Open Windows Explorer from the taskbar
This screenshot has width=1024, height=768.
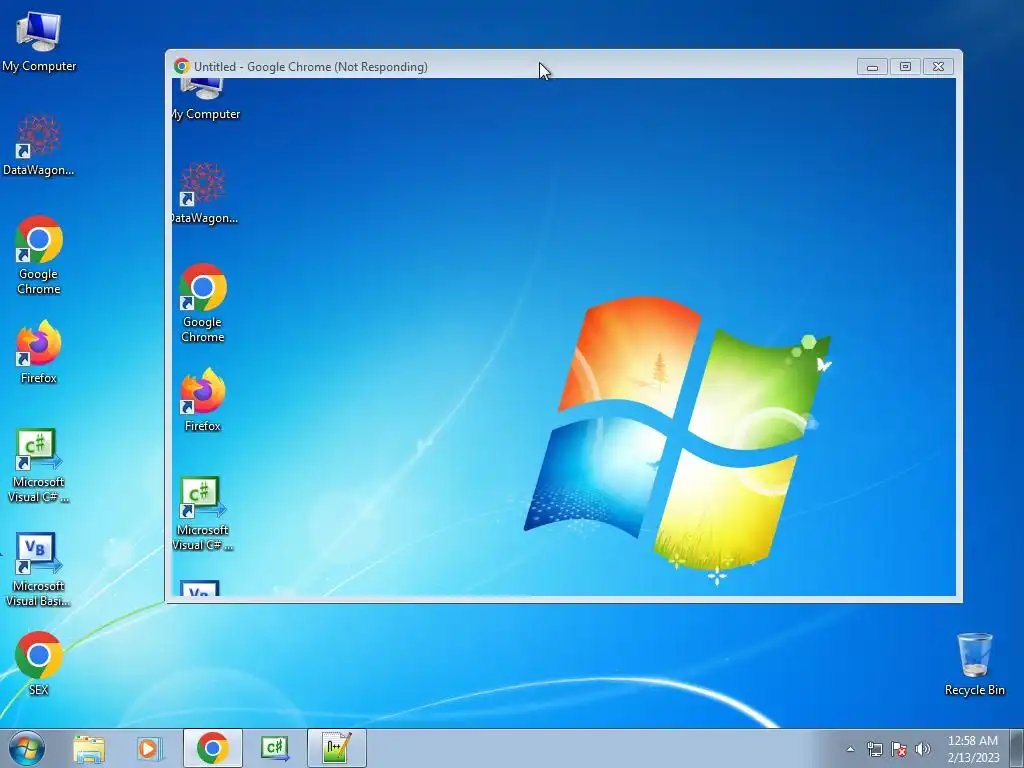tap(89, 748)
